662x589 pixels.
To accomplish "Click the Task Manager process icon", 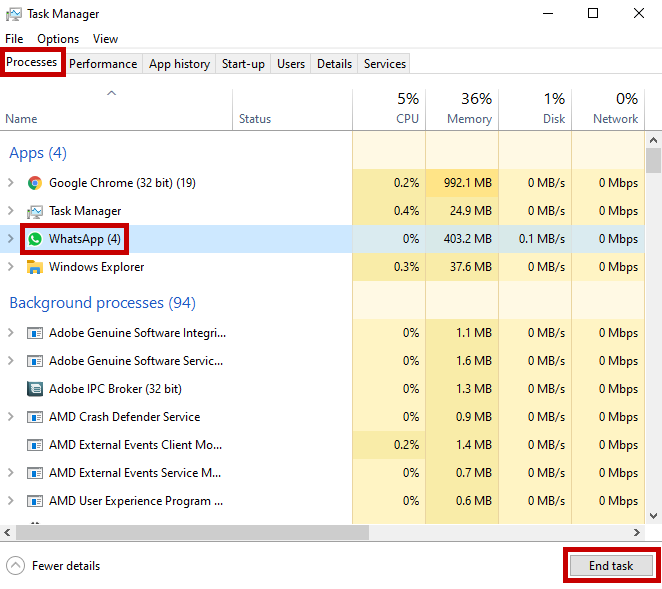I will 35,211.
